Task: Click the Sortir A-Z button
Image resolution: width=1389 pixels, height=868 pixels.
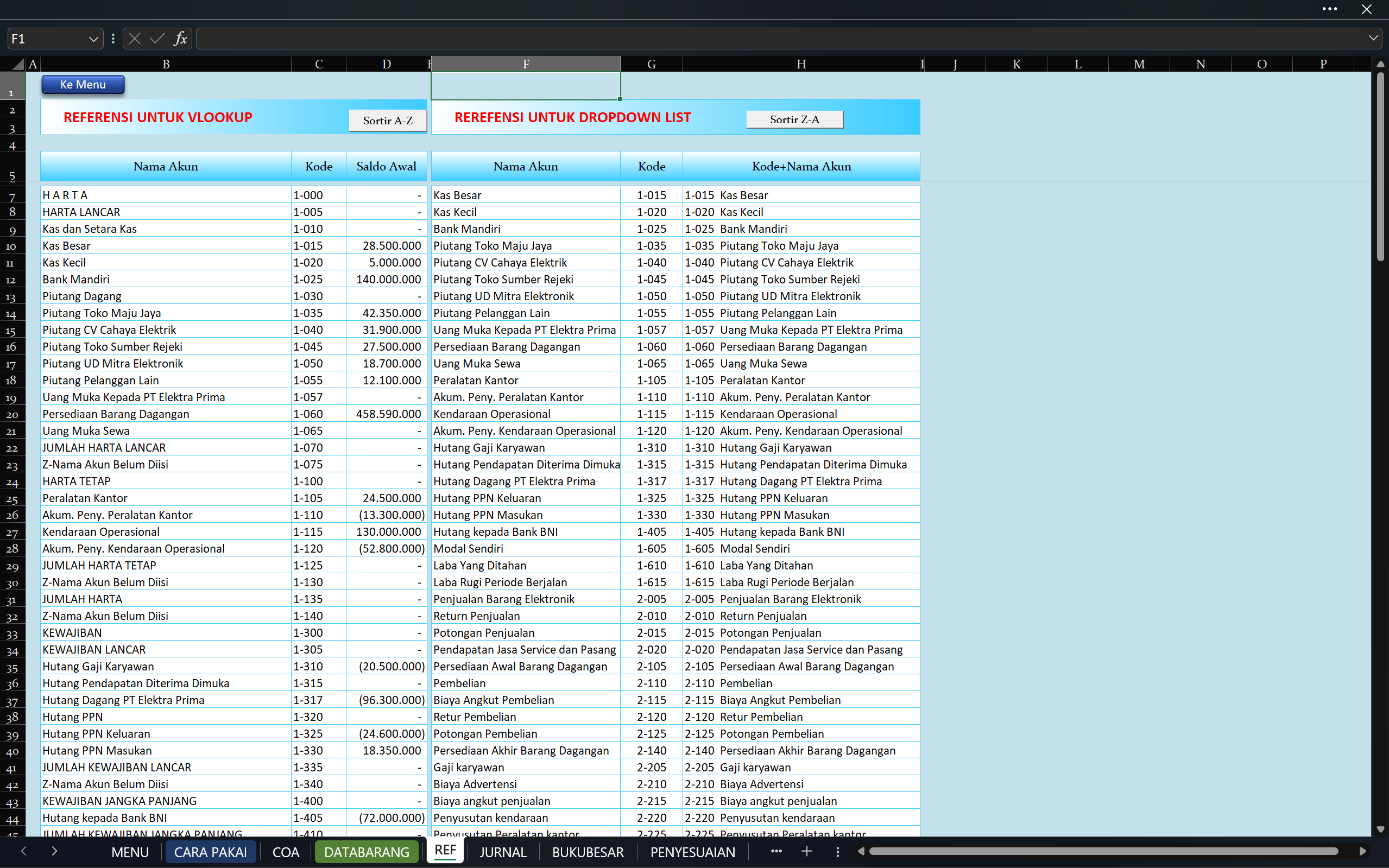Action: (x=388, y=121)
